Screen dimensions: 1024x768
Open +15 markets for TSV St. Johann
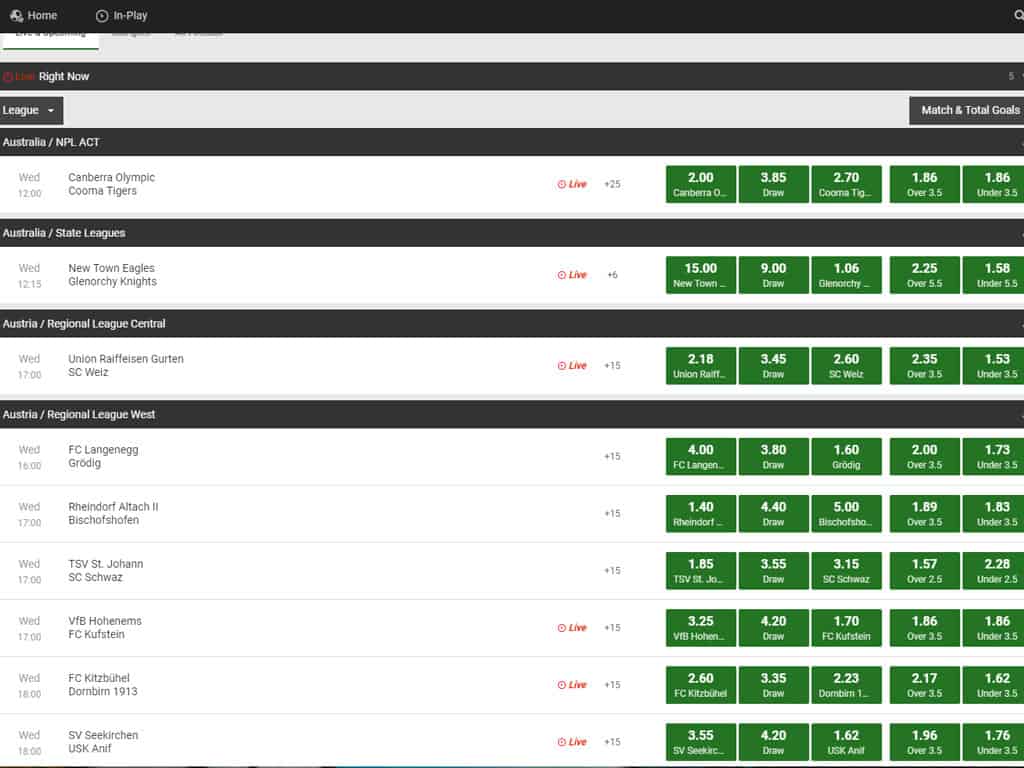[613, 571]
